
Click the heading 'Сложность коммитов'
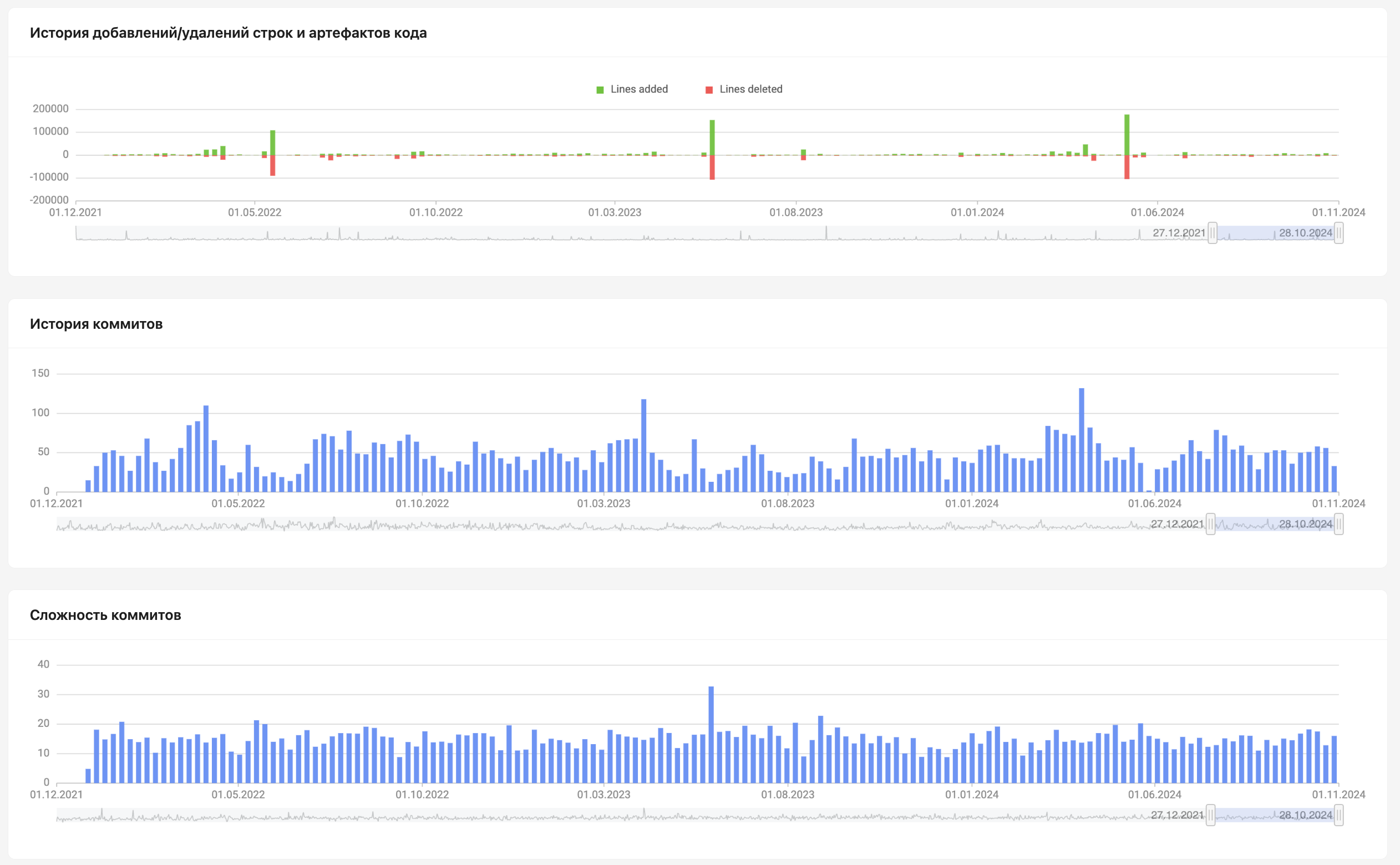[105, 615]
